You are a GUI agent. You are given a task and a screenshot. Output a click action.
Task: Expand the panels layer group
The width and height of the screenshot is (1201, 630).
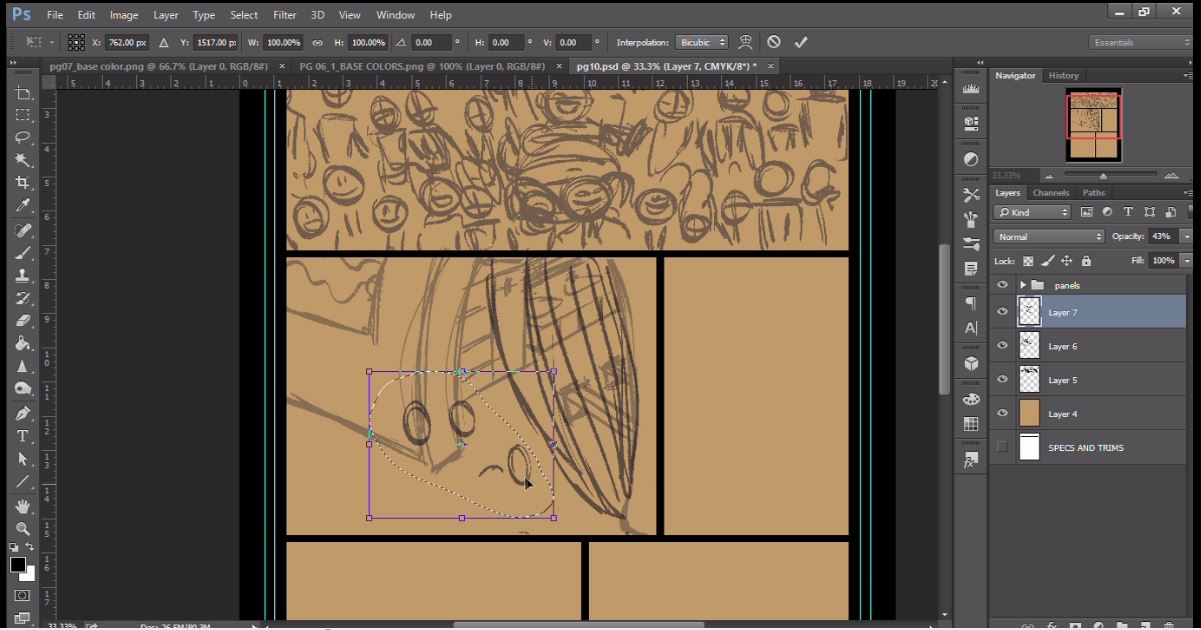pos(1022,285)
